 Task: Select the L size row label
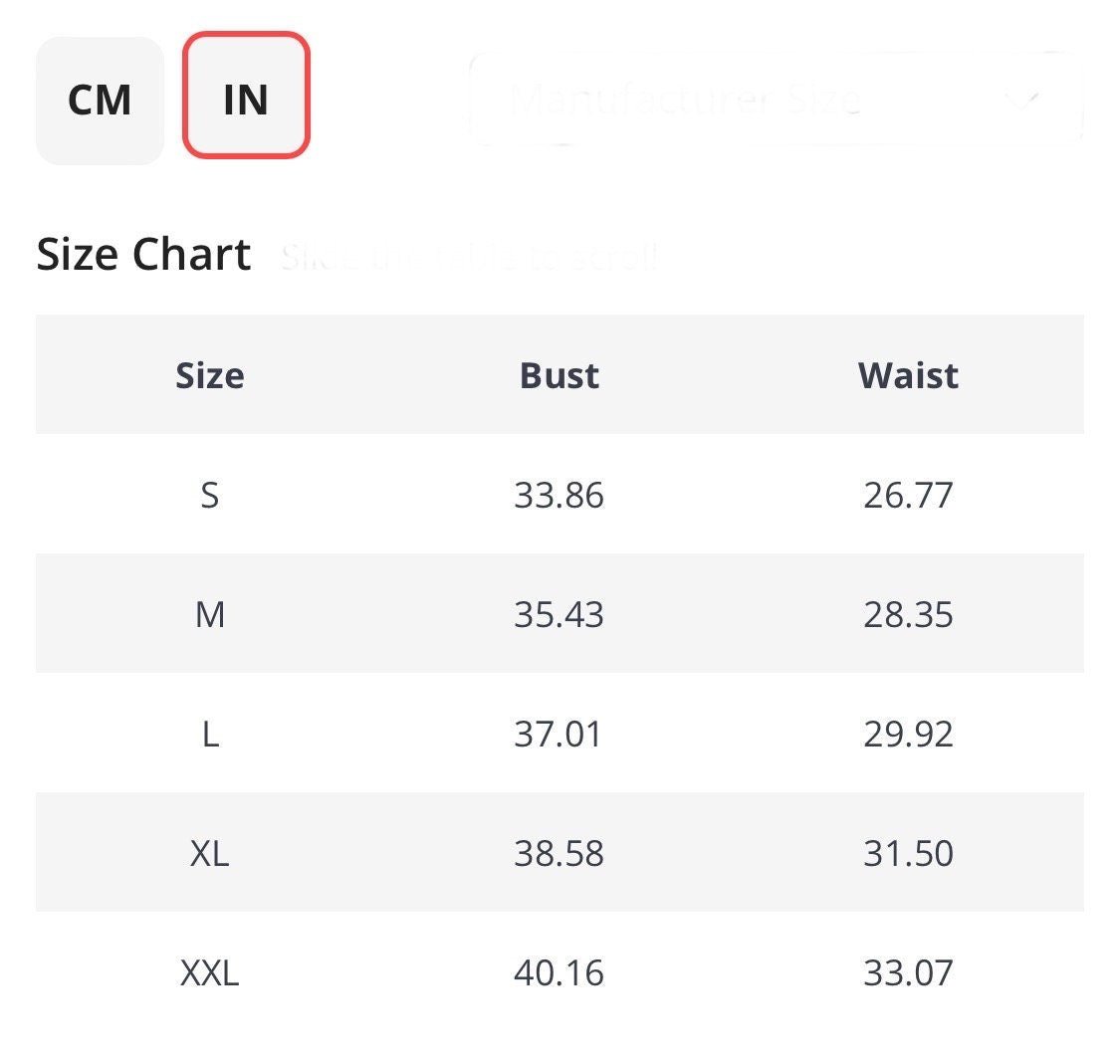coord(211,734)
